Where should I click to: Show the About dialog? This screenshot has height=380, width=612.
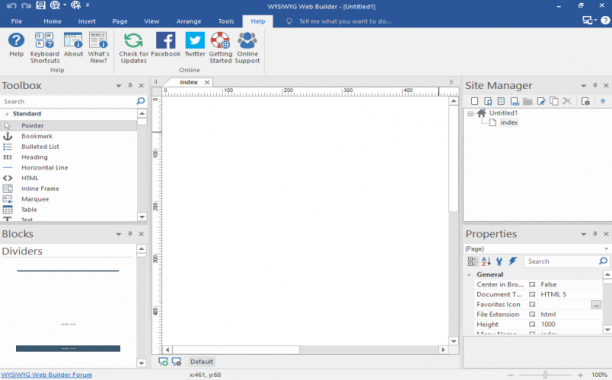point(73,45)
